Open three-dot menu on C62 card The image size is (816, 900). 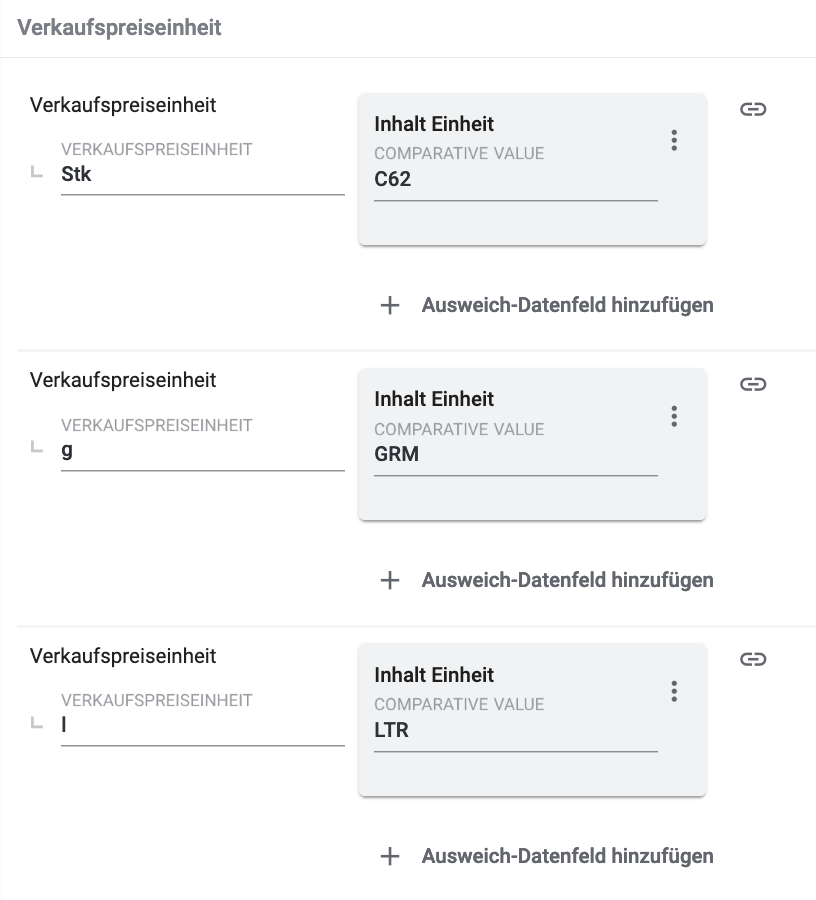pyautogui.click(x=674, y=140)
